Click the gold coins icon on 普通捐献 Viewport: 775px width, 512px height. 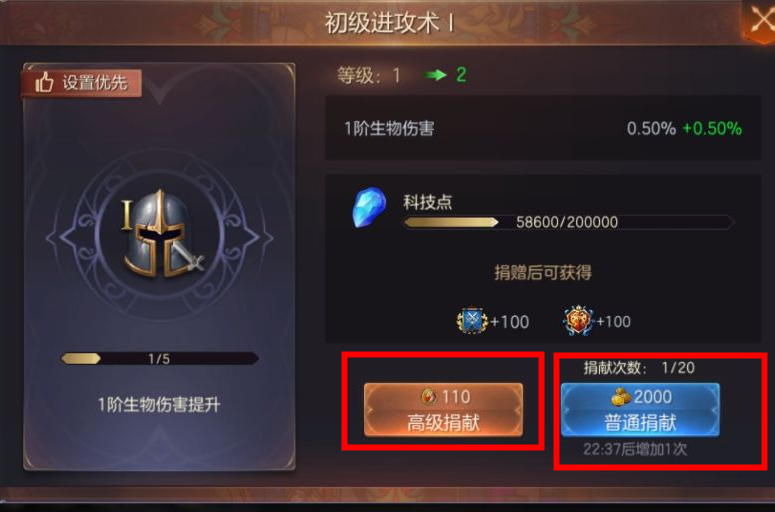(621, 396)
